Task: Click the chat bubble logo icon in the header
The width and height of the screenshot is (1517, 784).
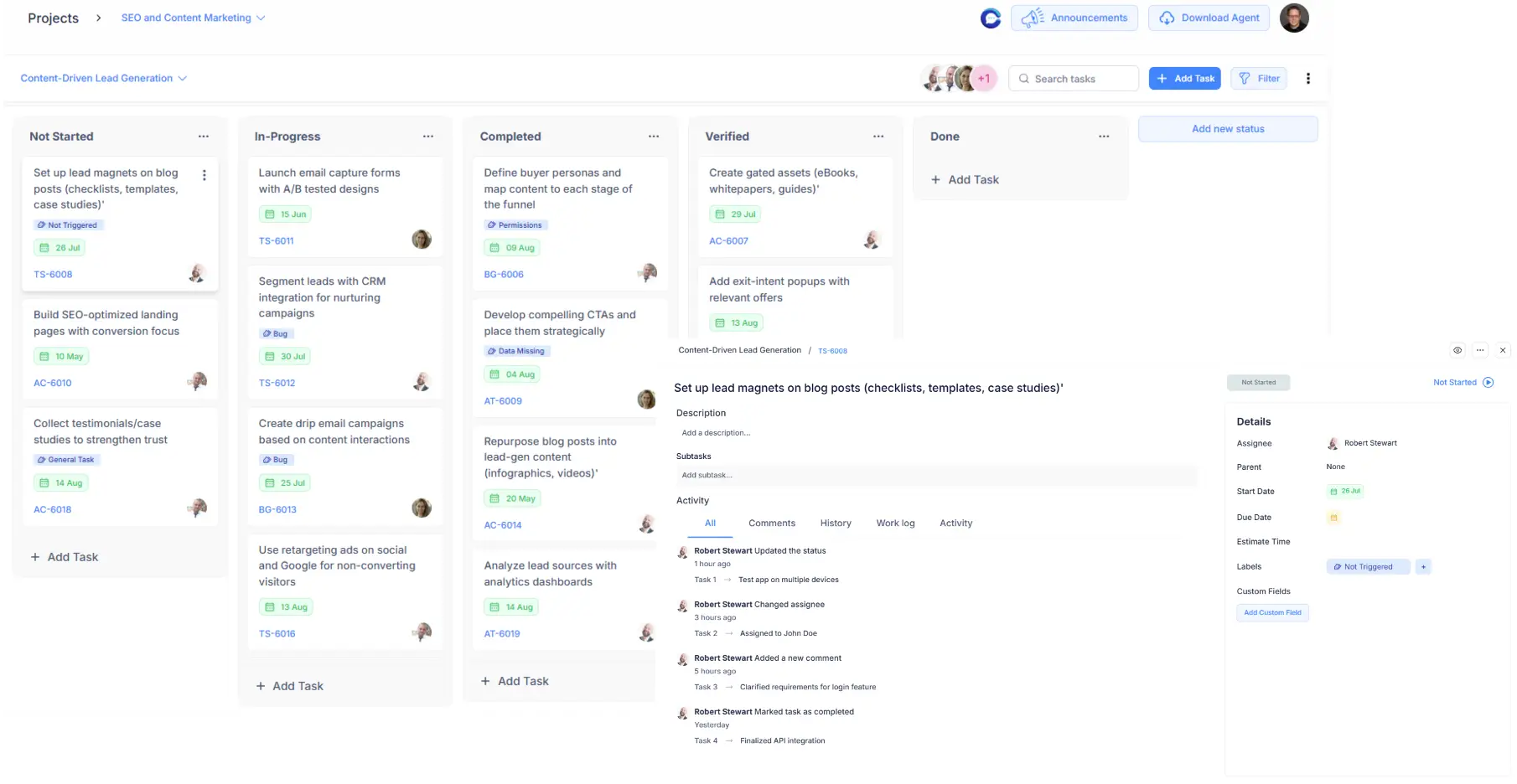Action: (990, 18)
